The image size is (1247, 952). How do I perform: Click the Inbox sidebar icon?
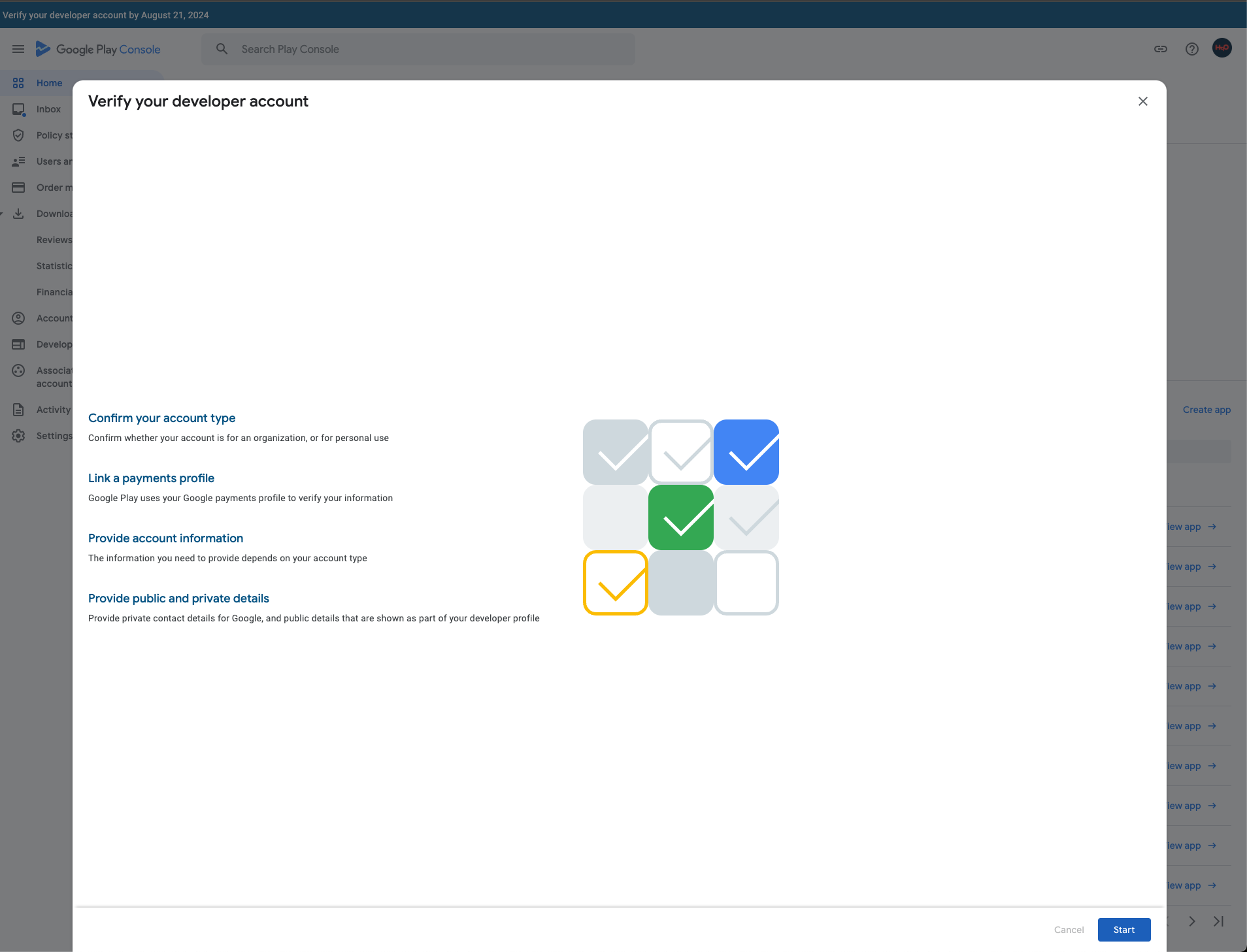pos(18,109)
